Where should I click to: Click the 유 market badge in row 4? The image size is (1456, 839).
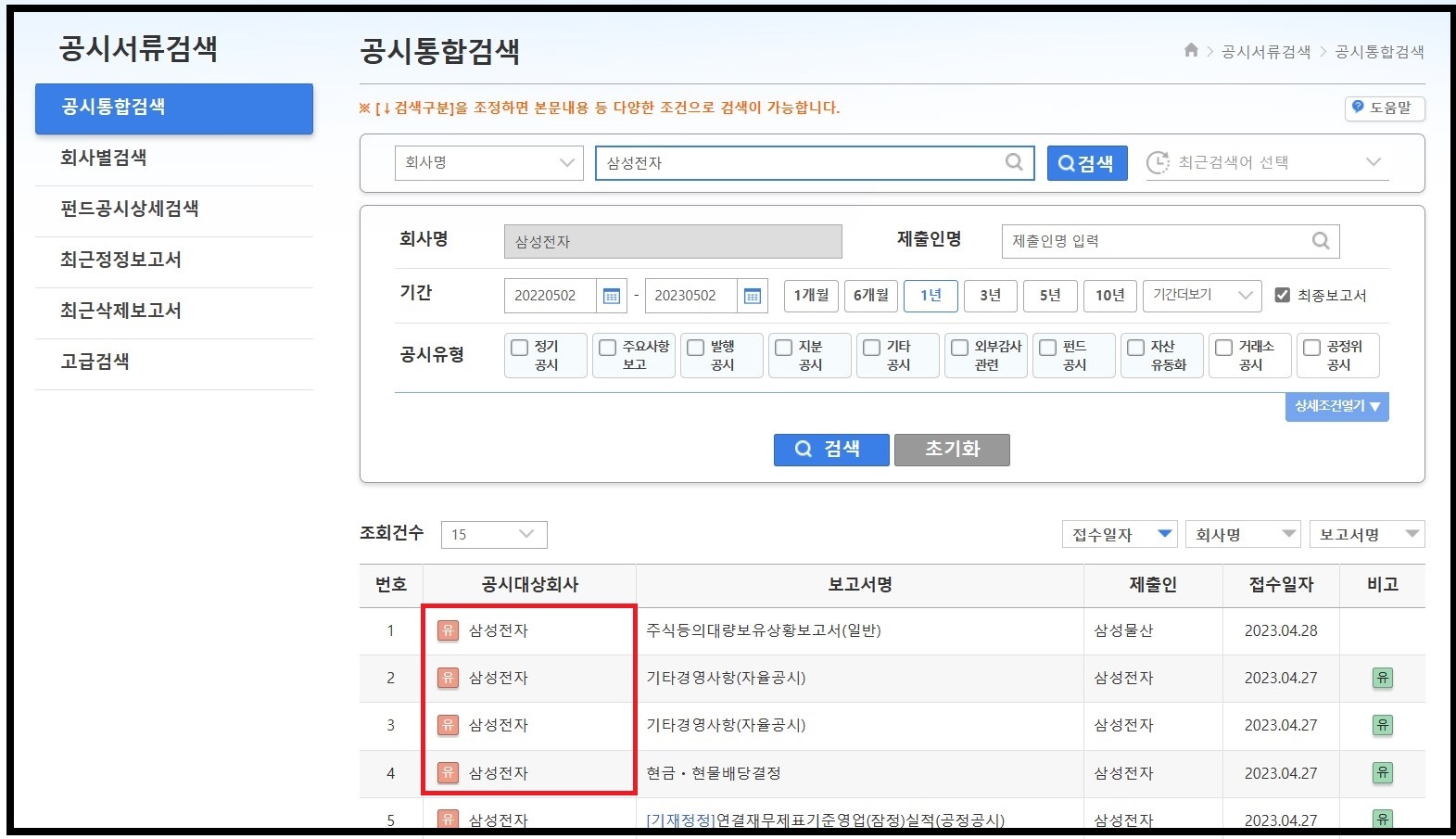click(448, 772)
